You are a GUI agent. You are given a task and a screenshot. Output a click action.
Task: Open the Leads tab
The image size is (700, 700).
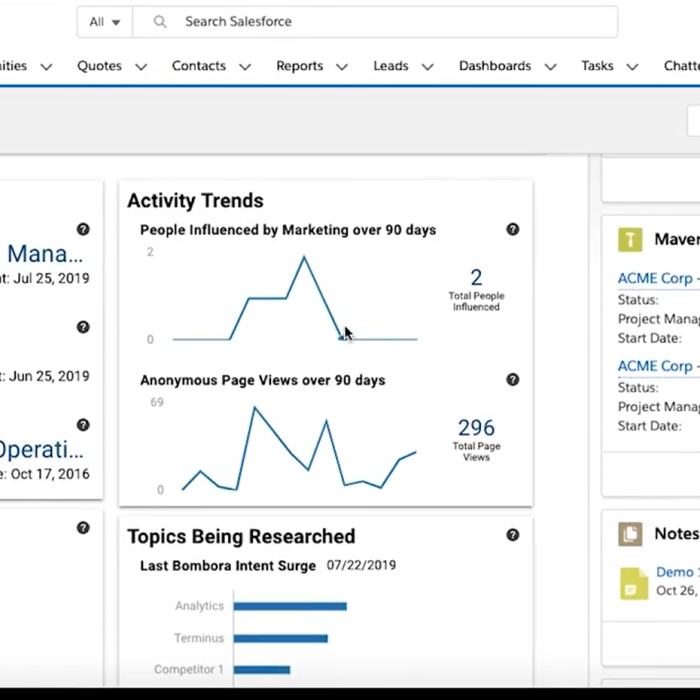point(391,66)
